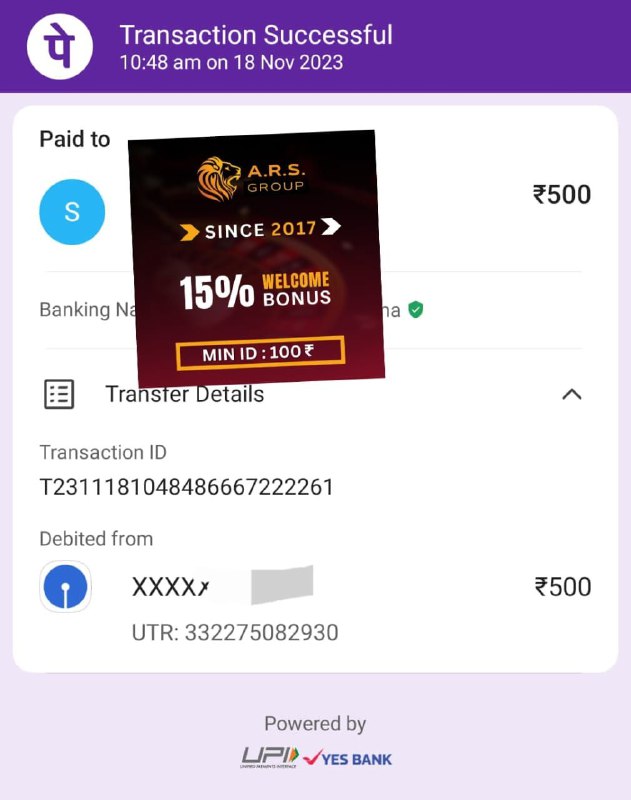Image resolution: width=631 pixels, height=800 pixels.
Task: Click the MIN ID : 100₹ box
Action: pos(260,353)
